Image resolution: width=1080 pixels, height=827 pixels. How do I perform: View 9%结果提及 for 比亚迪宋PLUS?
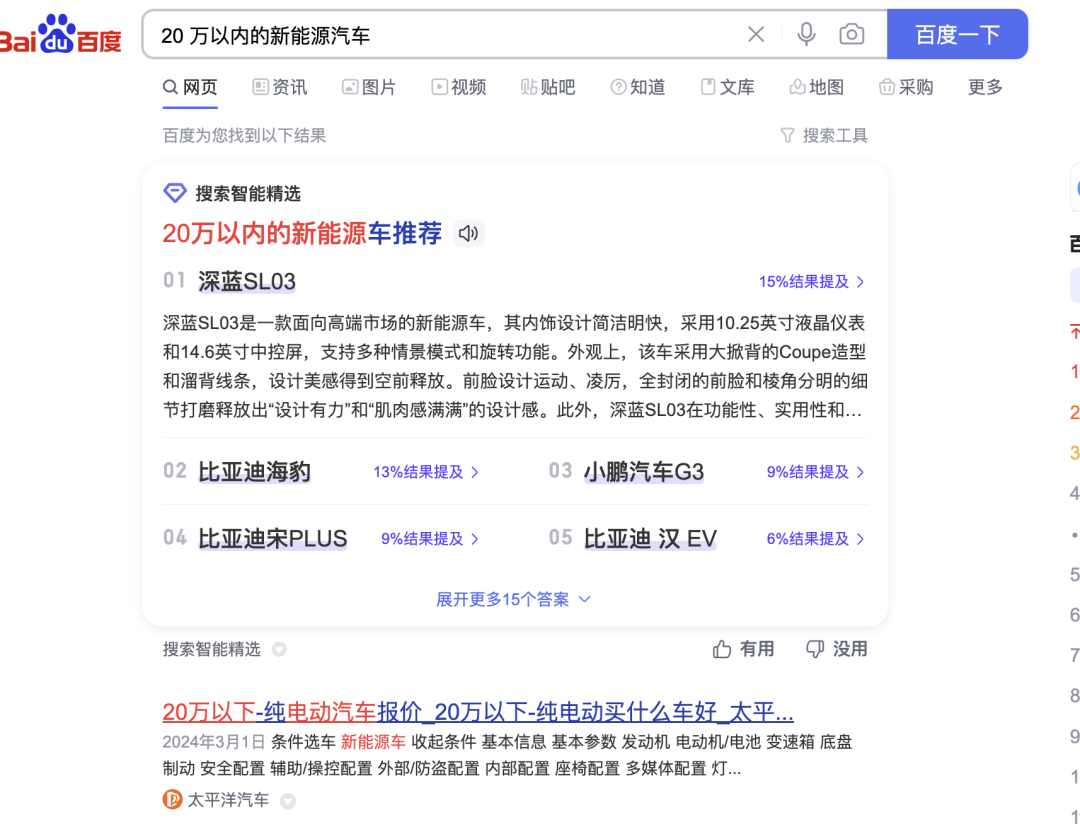point(430,538)
